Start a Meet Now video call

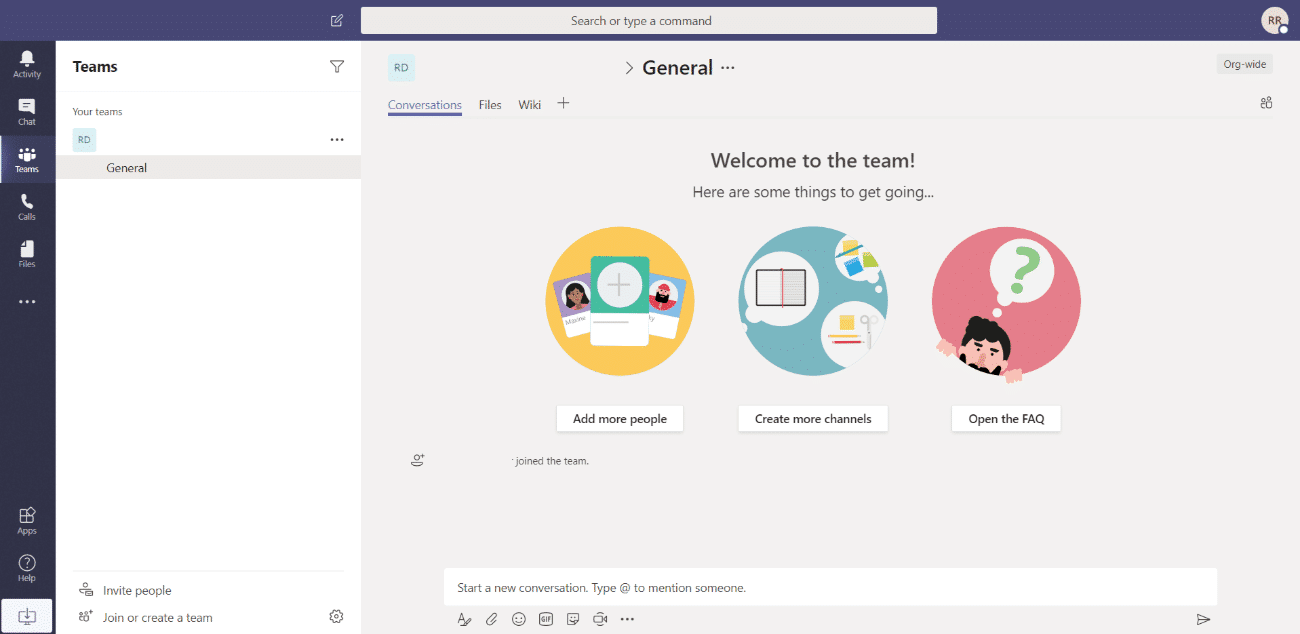(x=599, y=619)
